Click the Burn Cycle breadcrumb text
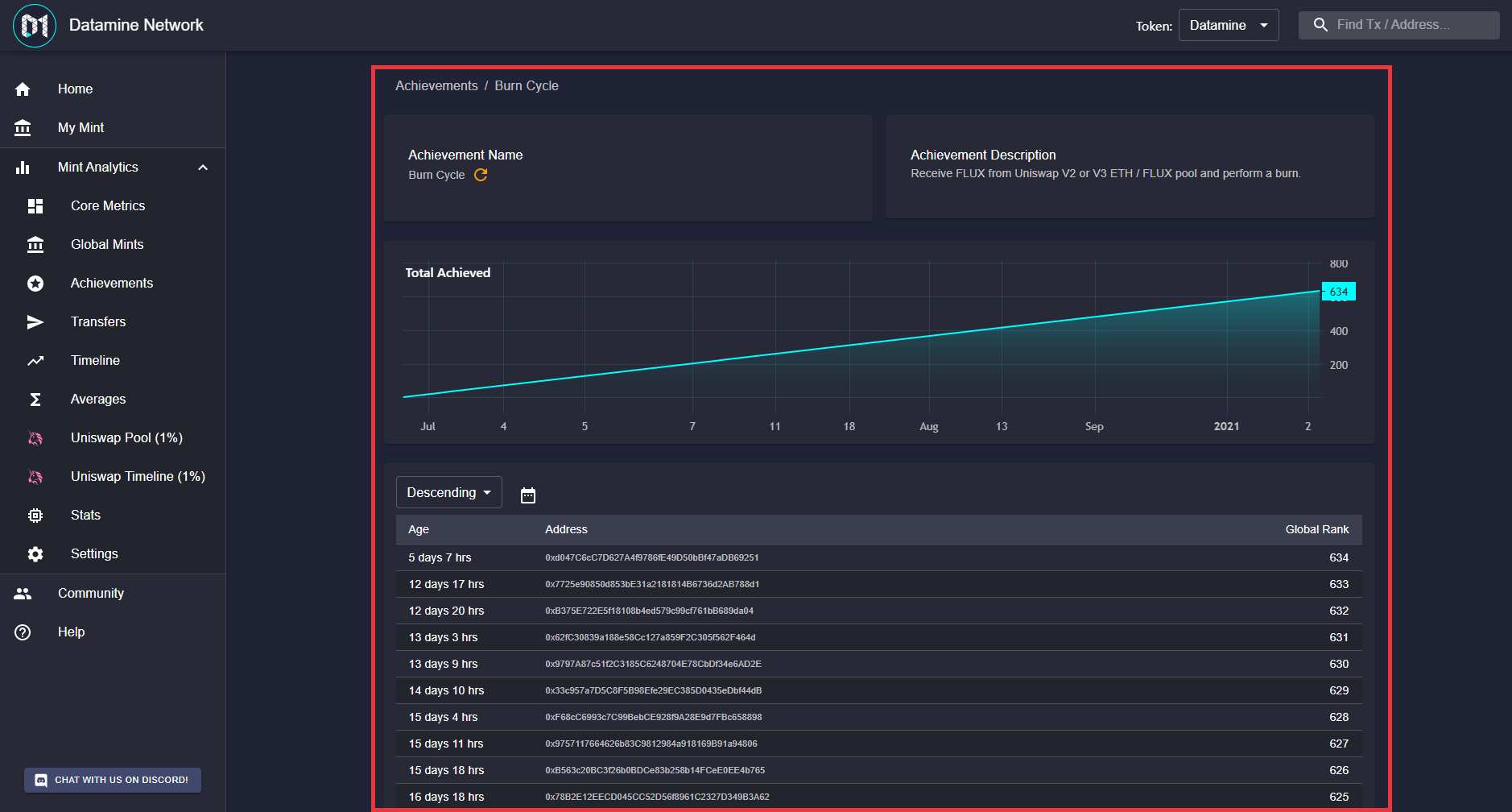This screenshot has width=1512, height=812. [x=527, y=86]
